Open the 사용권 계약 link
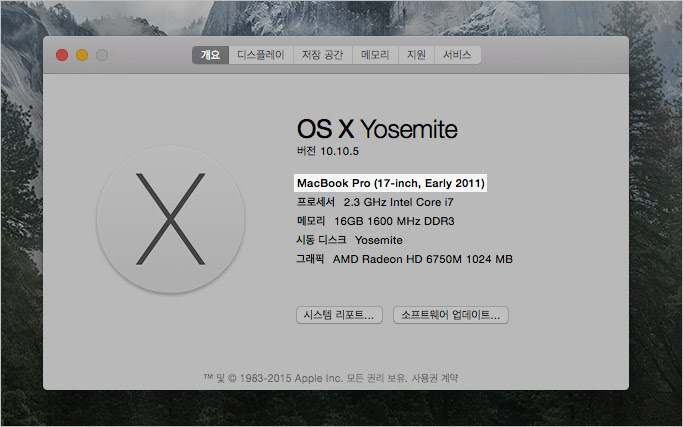This screenshot has height=427, width=683. tap(435, 378)
